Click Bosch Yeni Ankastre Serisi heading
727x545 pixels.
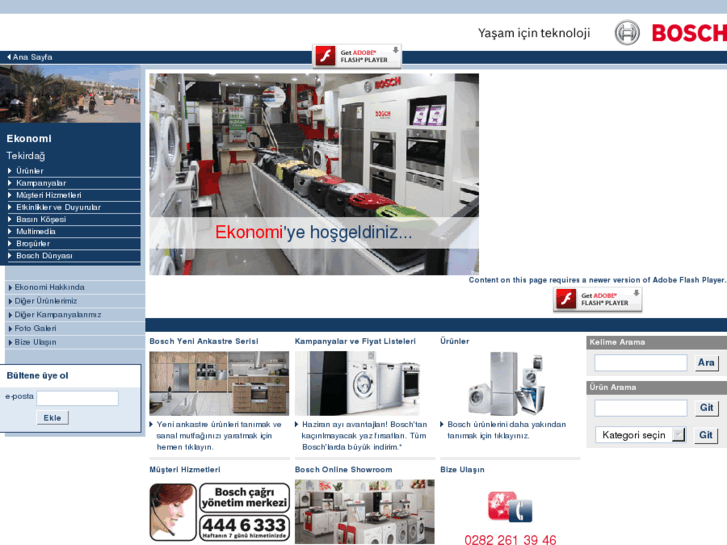204,341
